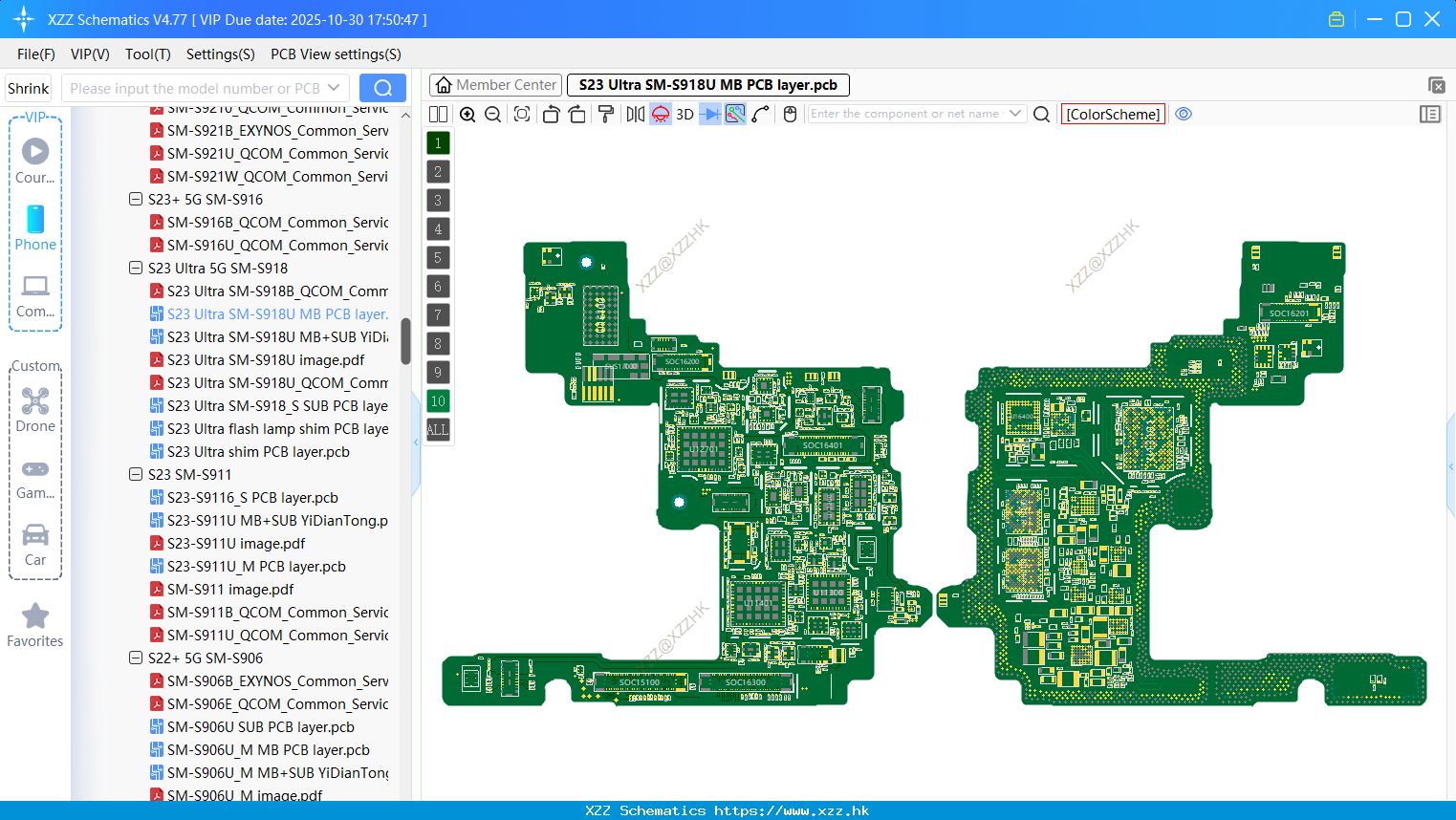Toggle the eye visibility icon
This screenshot has height=820, width=1456.
[x=1184, y=114]
